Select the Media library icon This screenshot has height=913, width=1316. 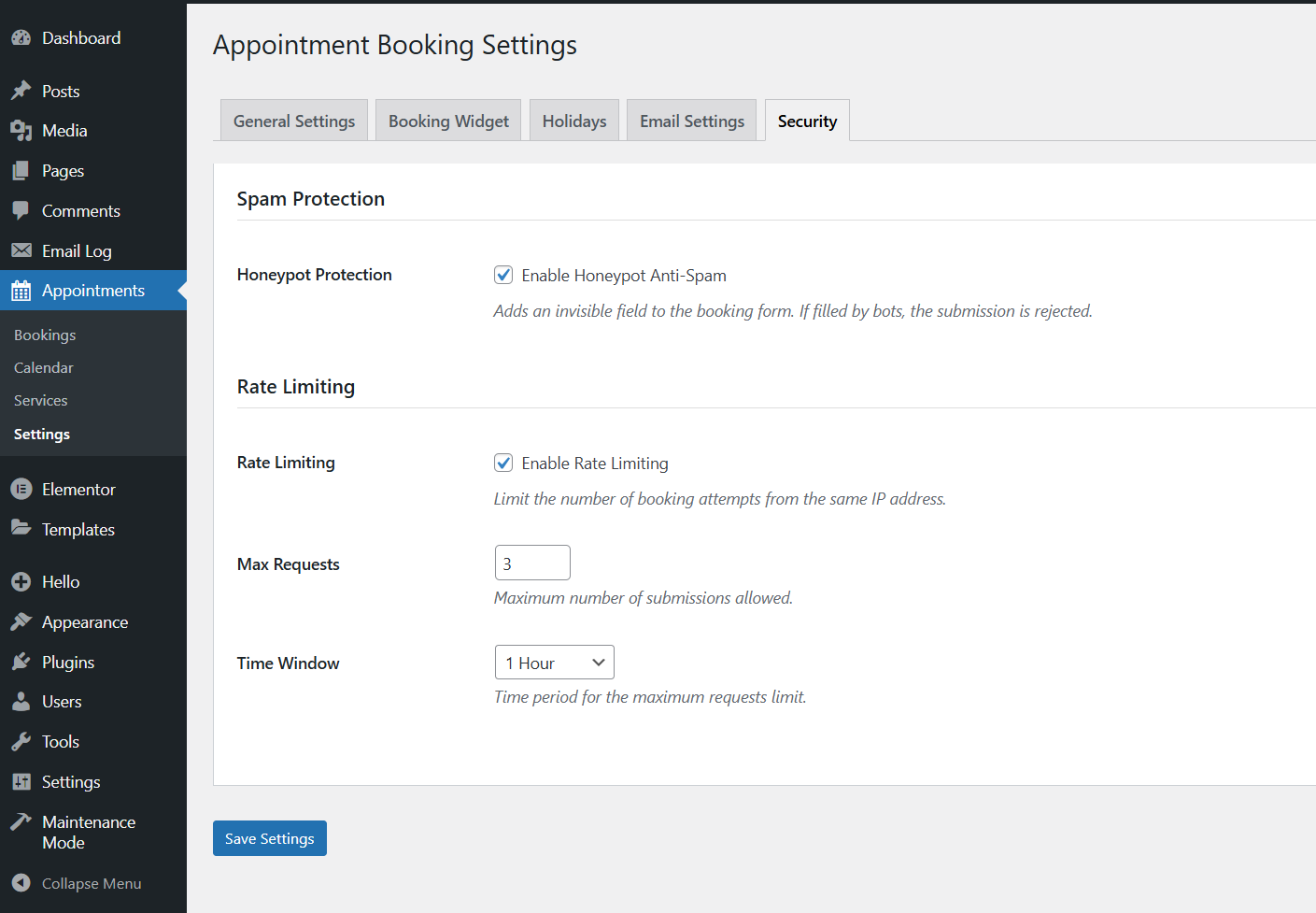coord(21,130)
